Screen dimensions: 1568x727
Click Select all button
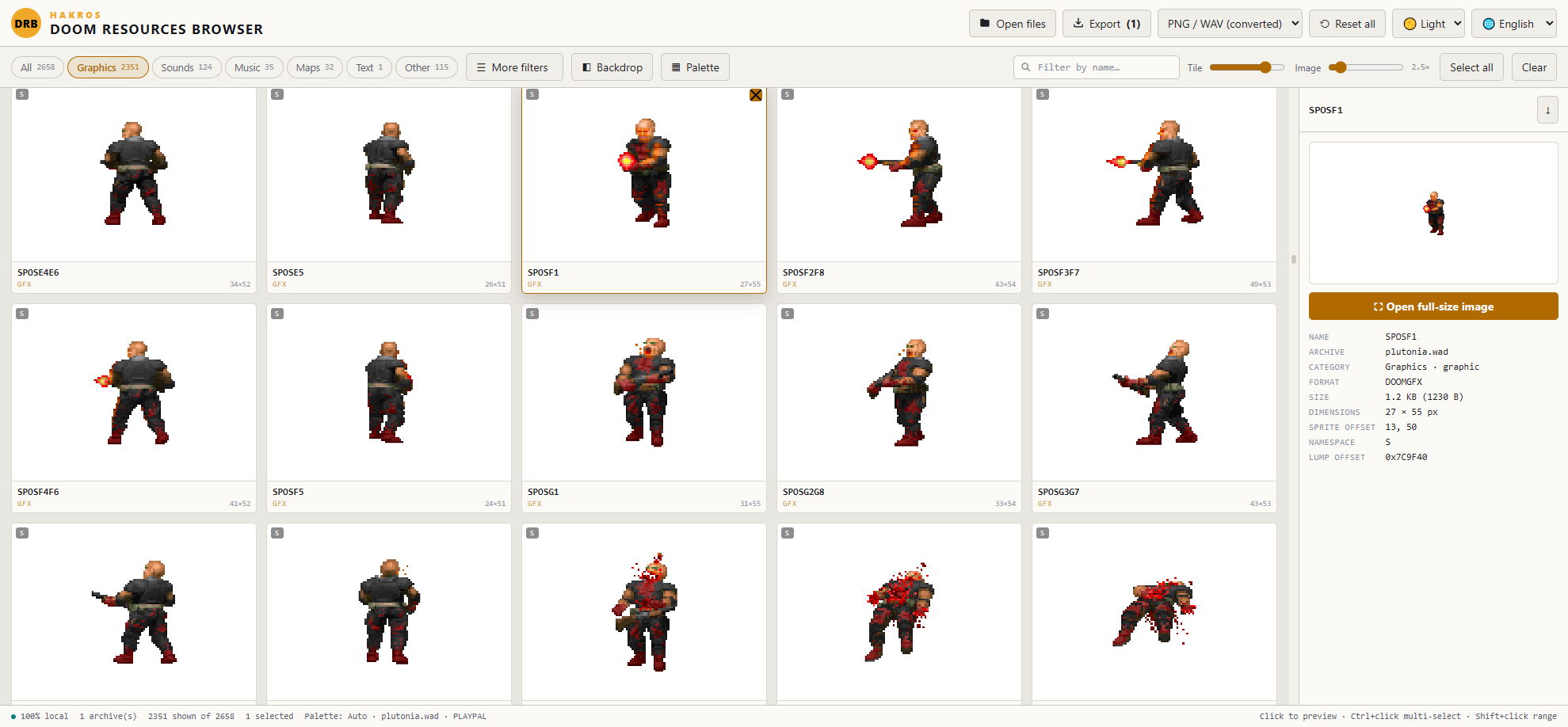pyautogui.click(x=1471, y=67)
